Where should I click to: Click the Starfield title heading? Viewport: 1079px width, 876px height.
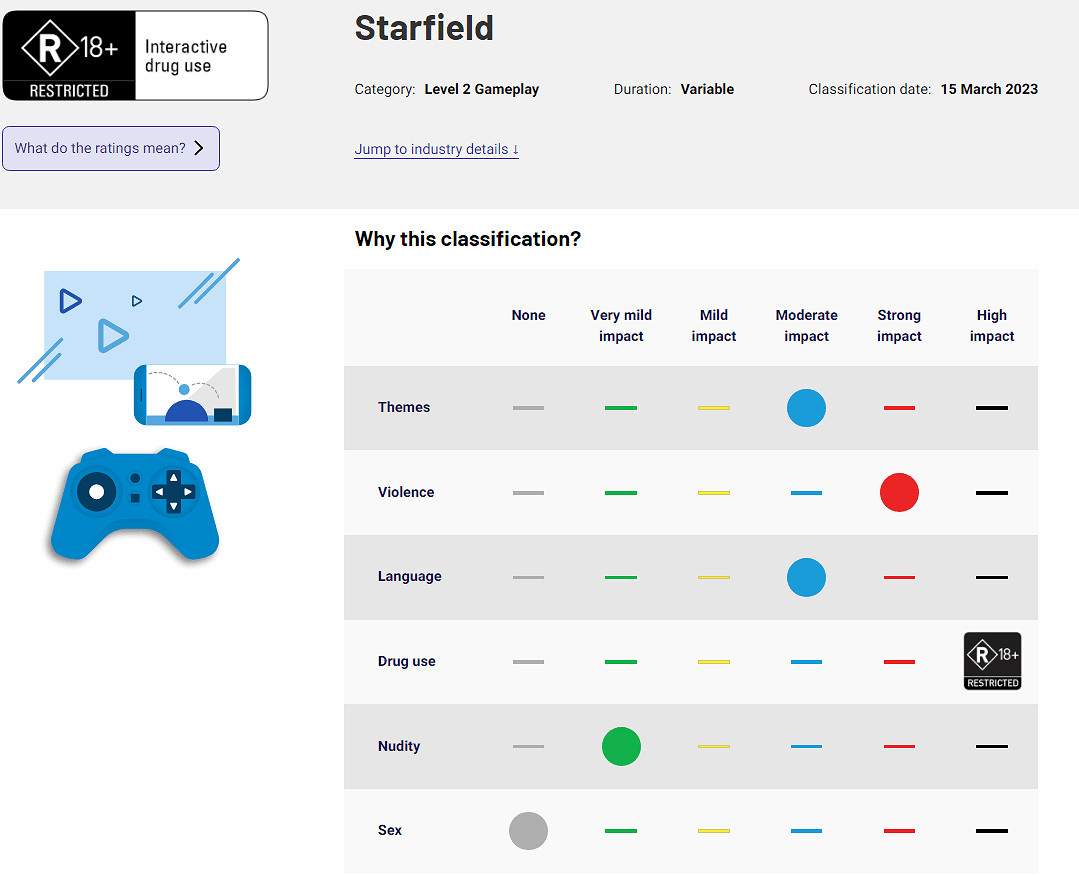click(424, 28)
